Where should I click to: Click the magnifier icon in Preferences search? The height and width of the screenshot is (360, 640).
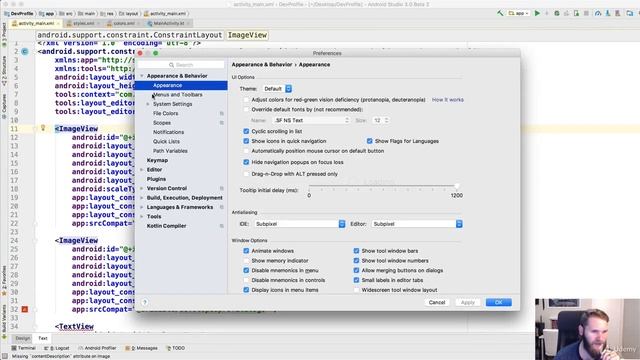coord(171,65)
